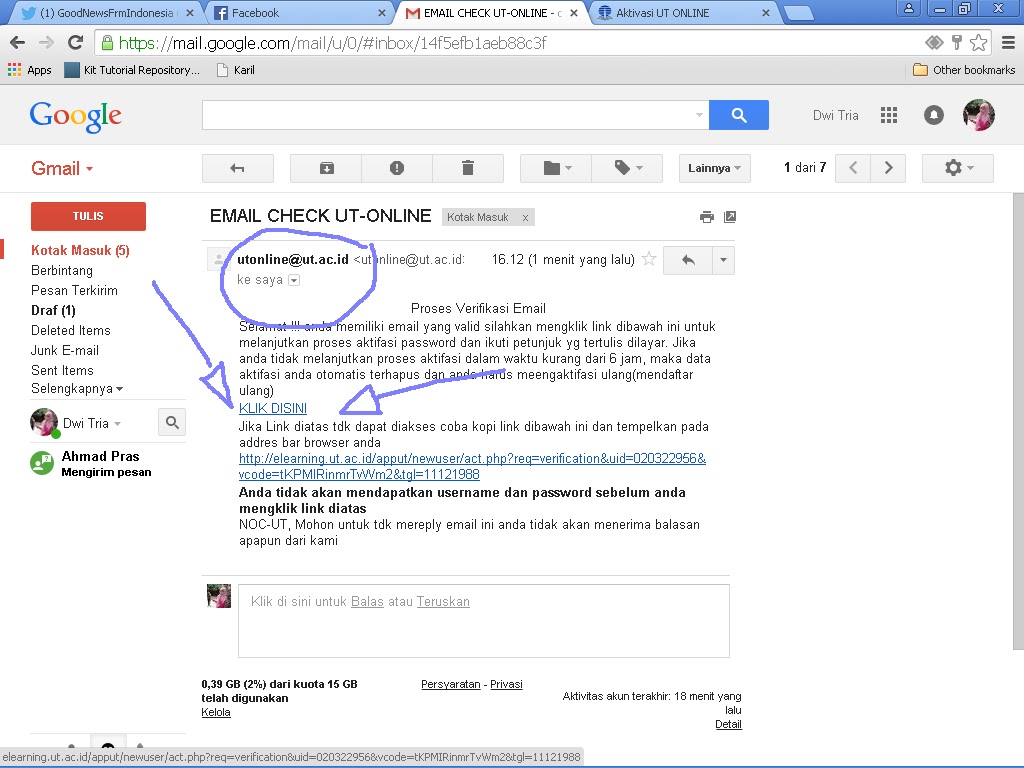Print the email with the printer icon
This screenshot has width=1024, height=768.
pyautogui.click(x=707, y=217)
